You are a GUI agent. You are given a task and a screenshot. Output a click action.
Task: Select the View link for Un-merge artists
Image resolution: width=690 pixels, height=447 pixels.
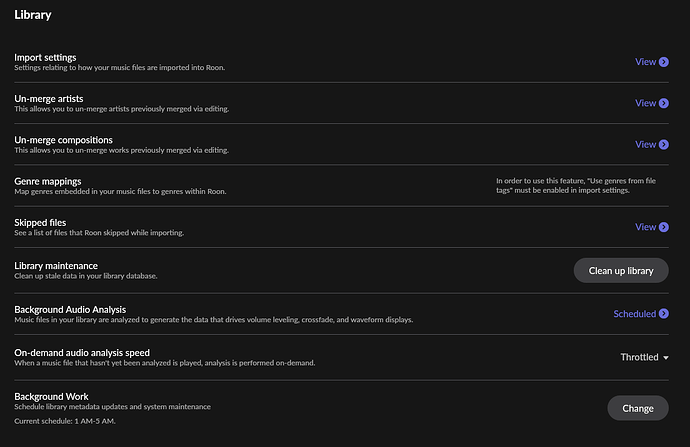(x=645, y=103)
